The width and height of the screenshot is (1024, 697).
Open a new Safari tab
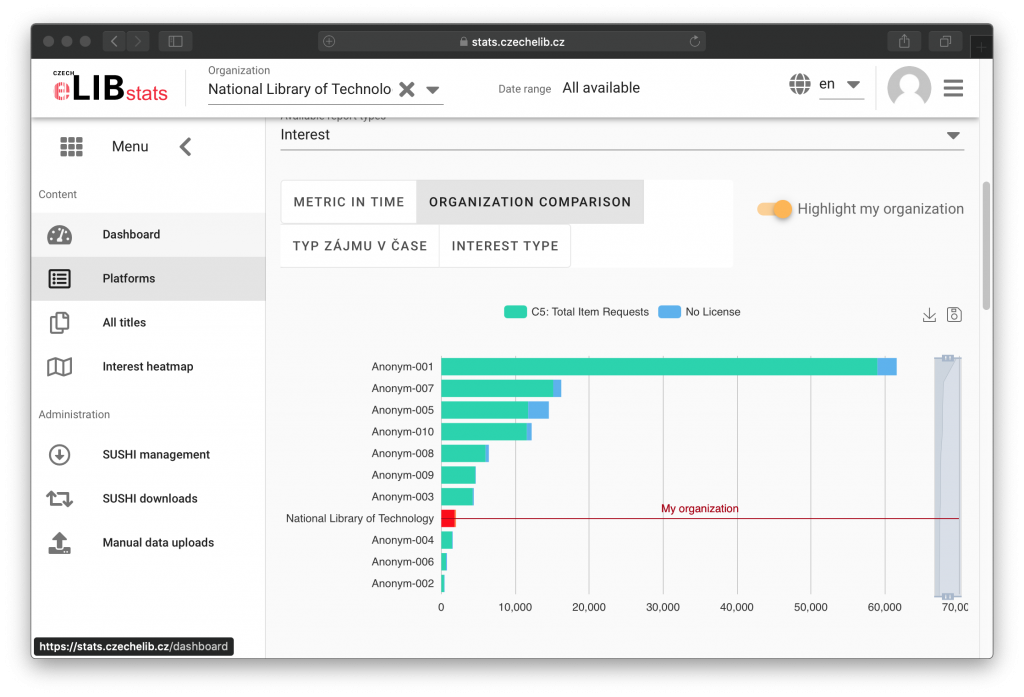click(x=980, y=46)
